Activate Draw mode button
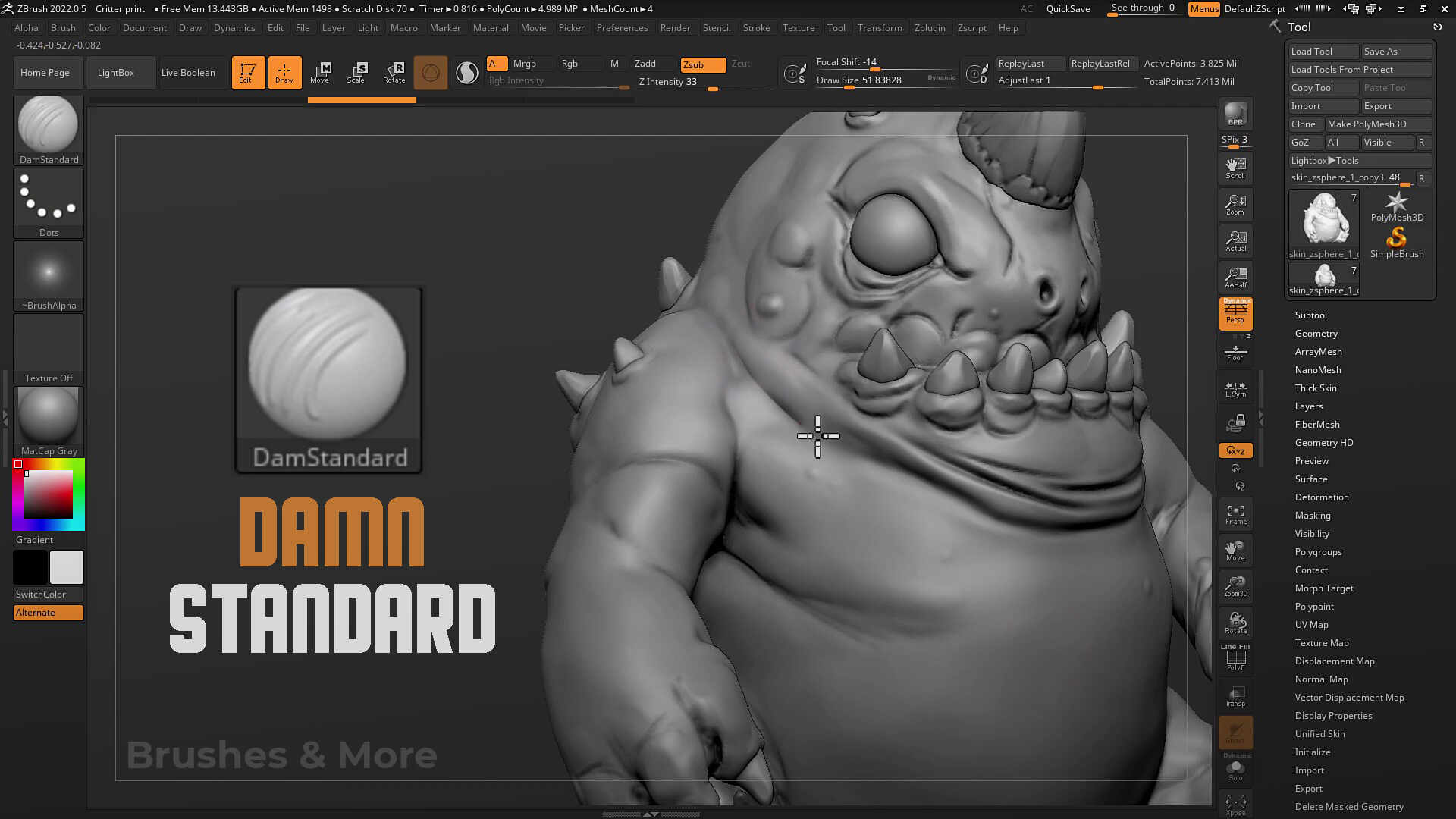 click(284, 73)
